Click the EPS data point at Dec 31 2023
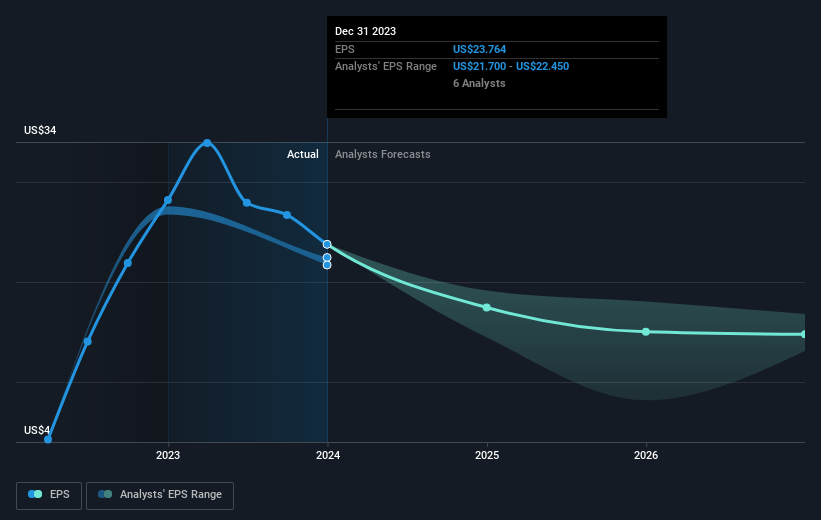 tap(327, 245)
